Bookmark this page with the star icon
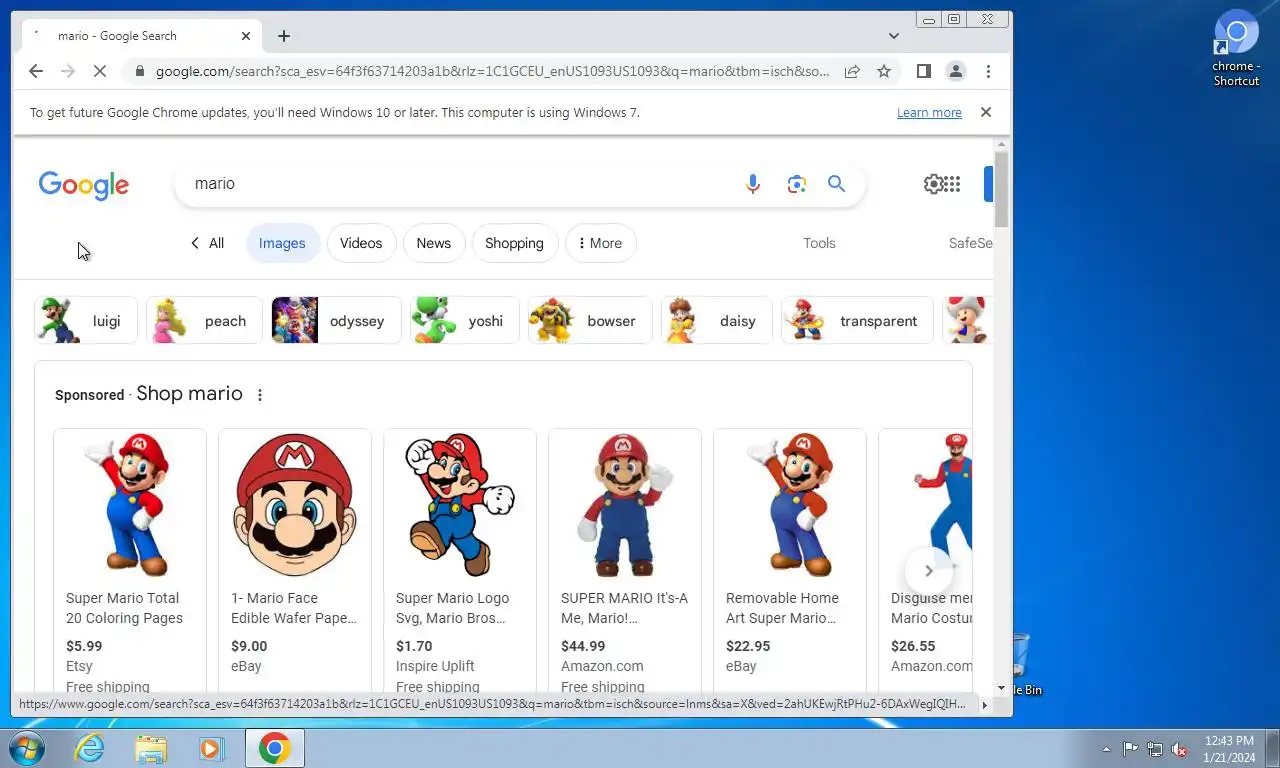 [x=884, y=71]
